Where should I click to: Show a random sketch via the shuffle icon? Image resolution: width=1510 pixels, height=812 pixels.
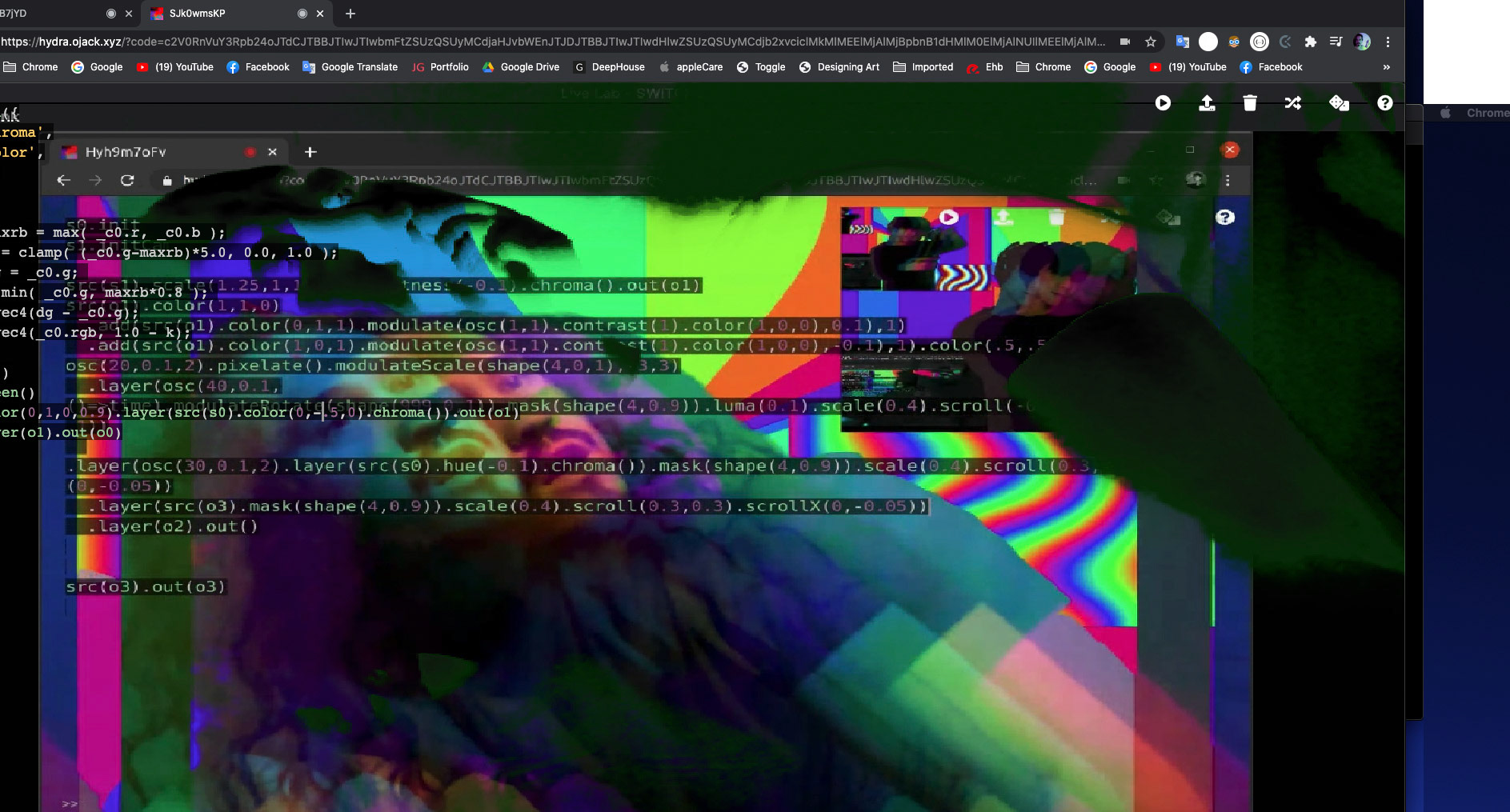(x=1293, y=103)
